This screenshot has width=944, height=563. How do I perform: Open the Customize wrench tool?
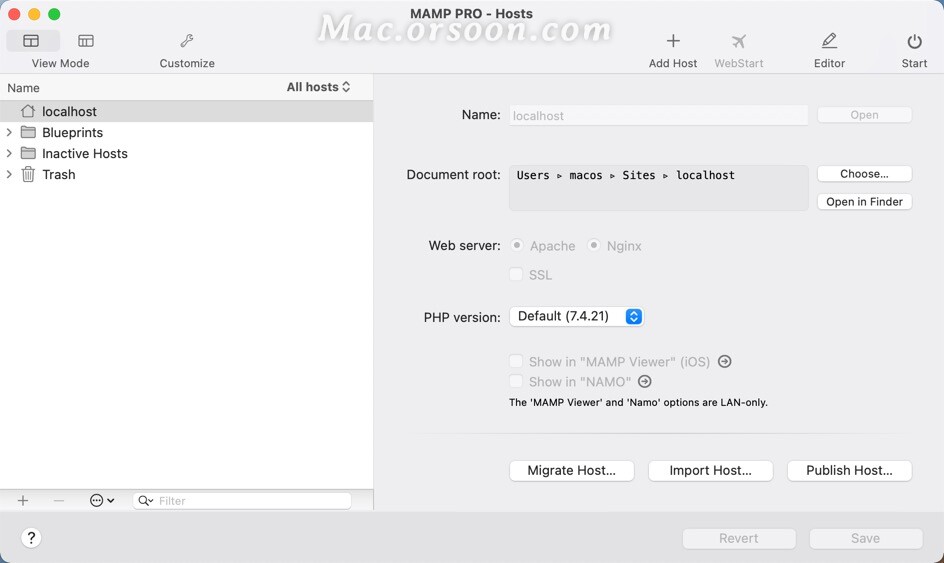point(187,41)
